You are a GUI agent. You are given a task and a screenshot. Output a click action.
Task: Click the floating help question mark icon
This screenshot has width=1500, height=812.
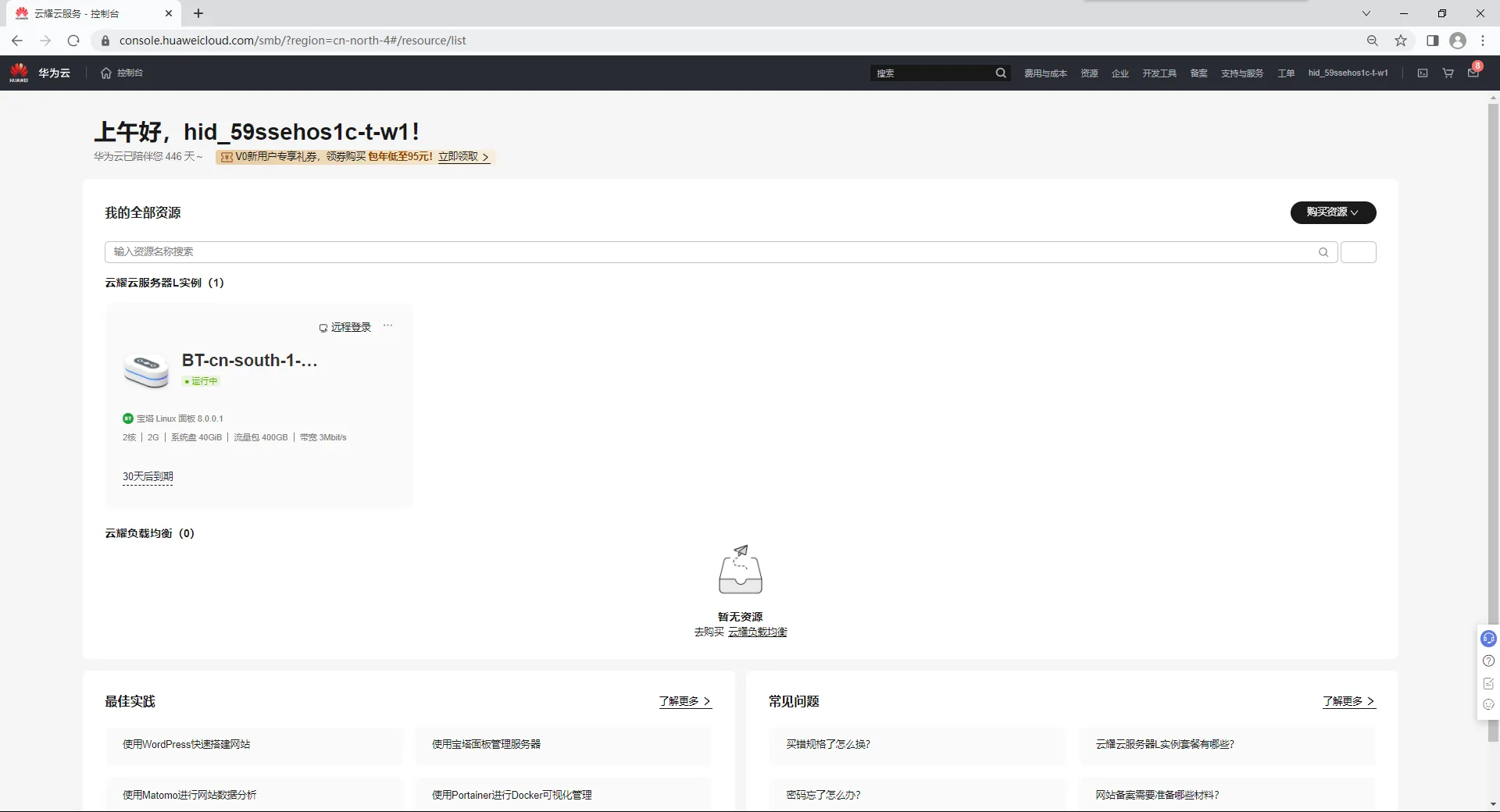tap(1488, 661)
